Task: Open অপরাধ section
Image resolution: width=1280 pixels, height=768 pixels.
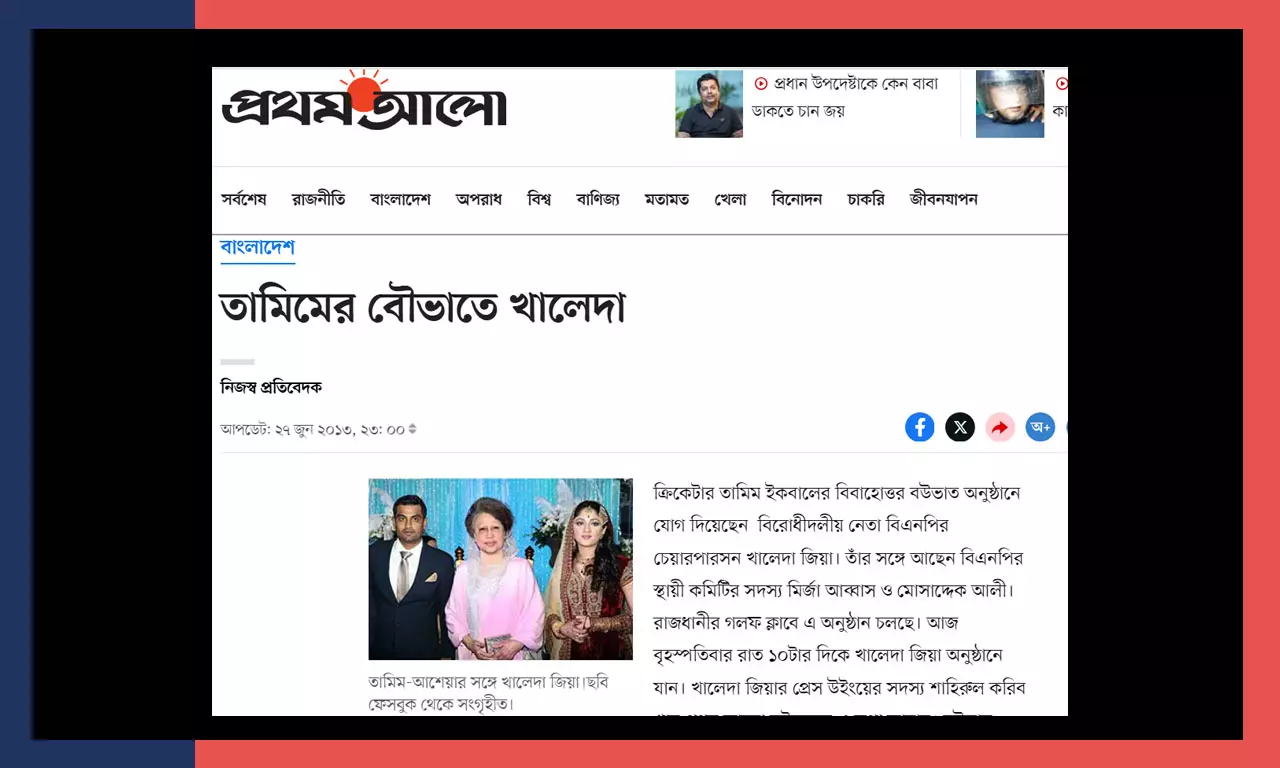Action: pos(479,199)
